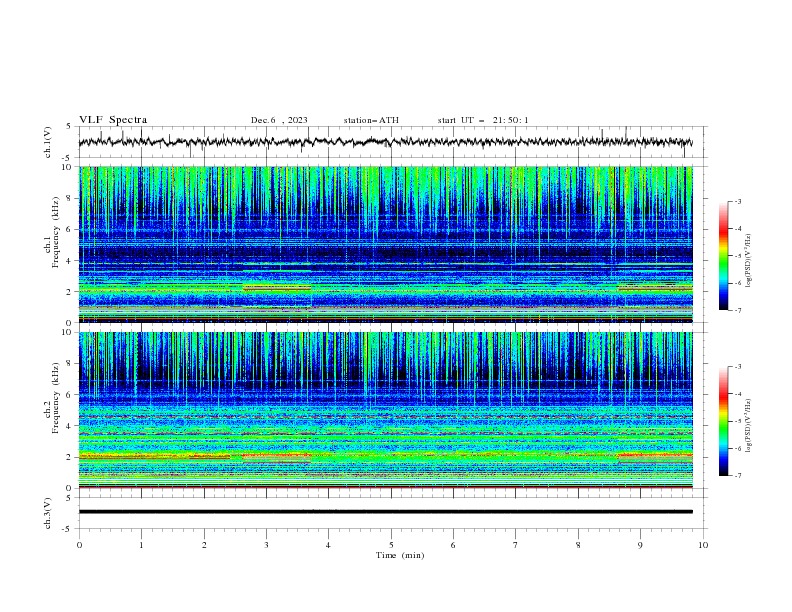Click the "station=ATH" header label

(x=371, y=120)
